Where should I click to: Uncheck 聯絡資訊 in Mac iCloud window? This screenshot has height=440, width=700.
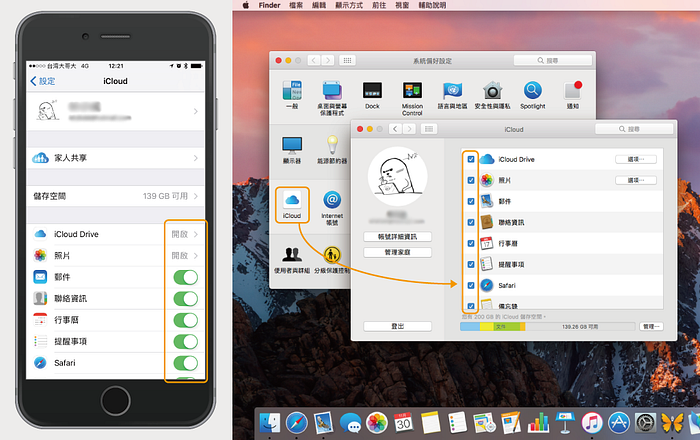(x=471, y=222)
